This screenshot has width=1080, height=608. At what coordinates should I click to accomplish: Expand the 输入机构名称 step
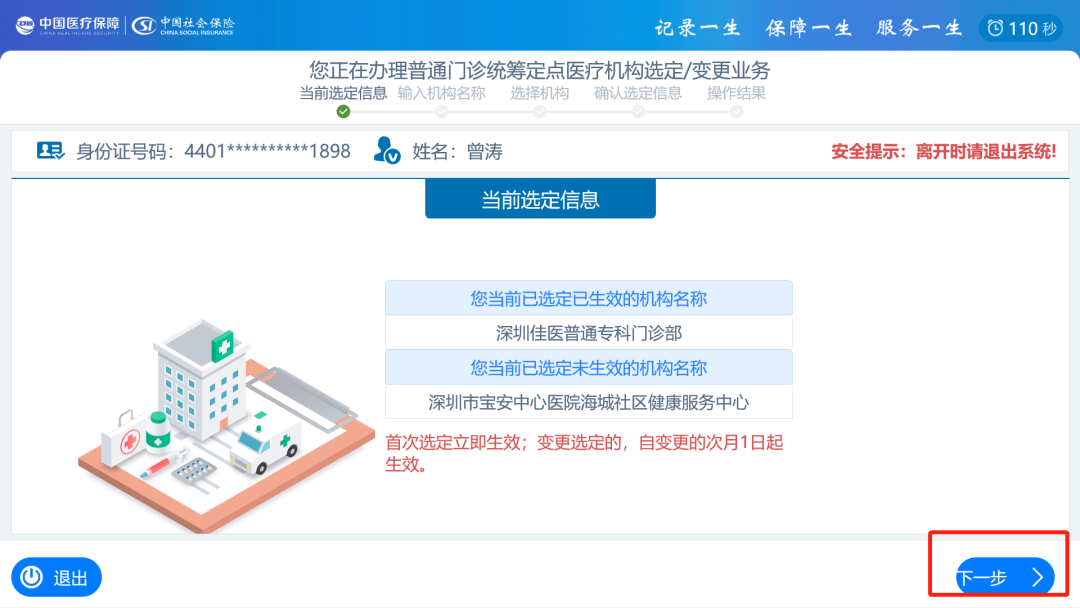tap(440, 93)
